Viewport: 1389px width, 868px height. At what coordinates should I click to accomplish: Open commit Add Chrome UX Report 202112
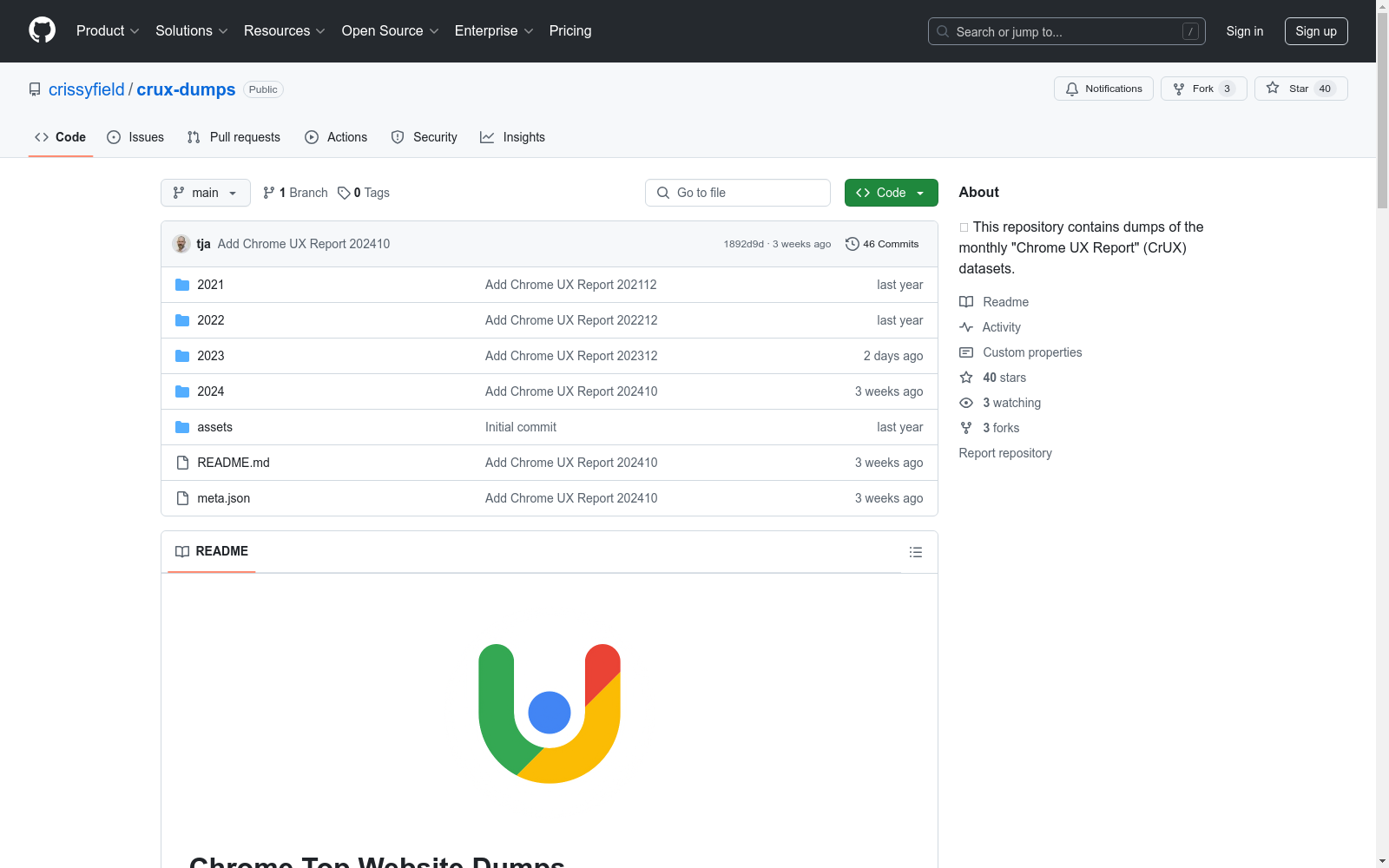pos(571,285)
